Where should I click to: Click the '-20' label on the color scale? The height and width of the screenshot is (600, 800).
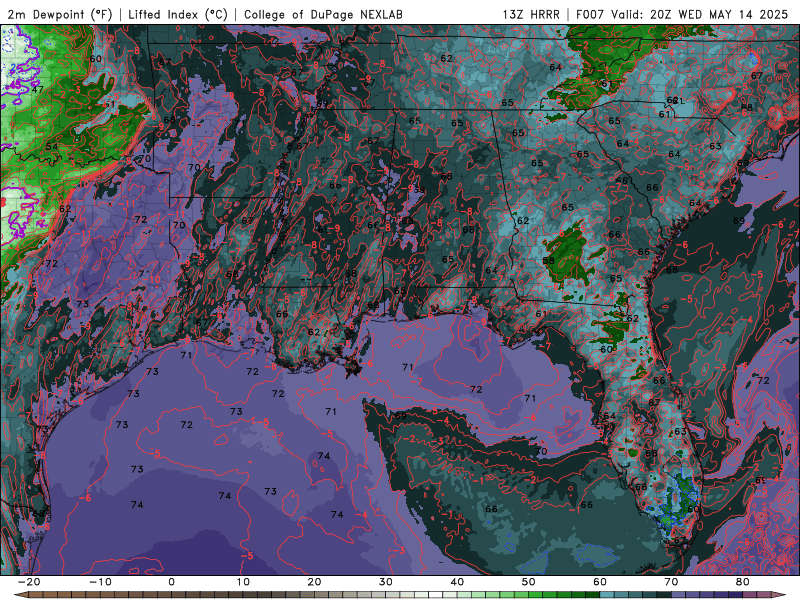click(x=29, y=582)
